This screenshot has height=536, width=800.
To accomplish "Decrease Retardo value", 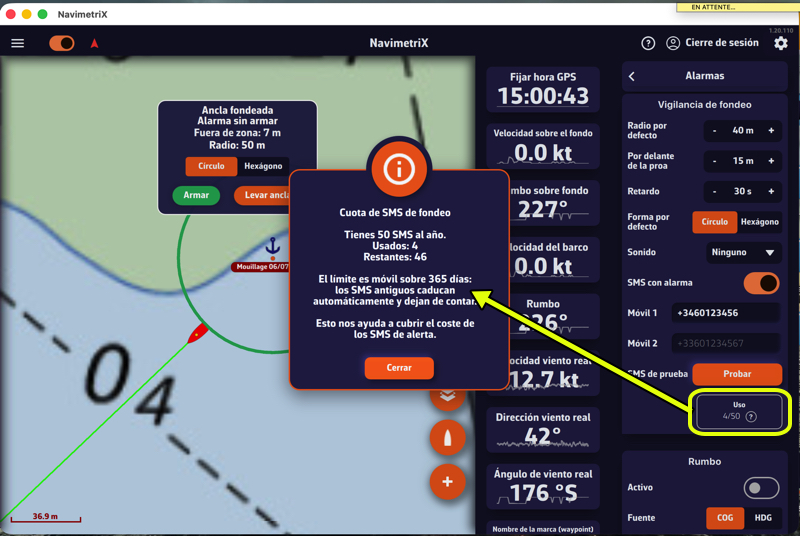I will (x=714, y=192).
